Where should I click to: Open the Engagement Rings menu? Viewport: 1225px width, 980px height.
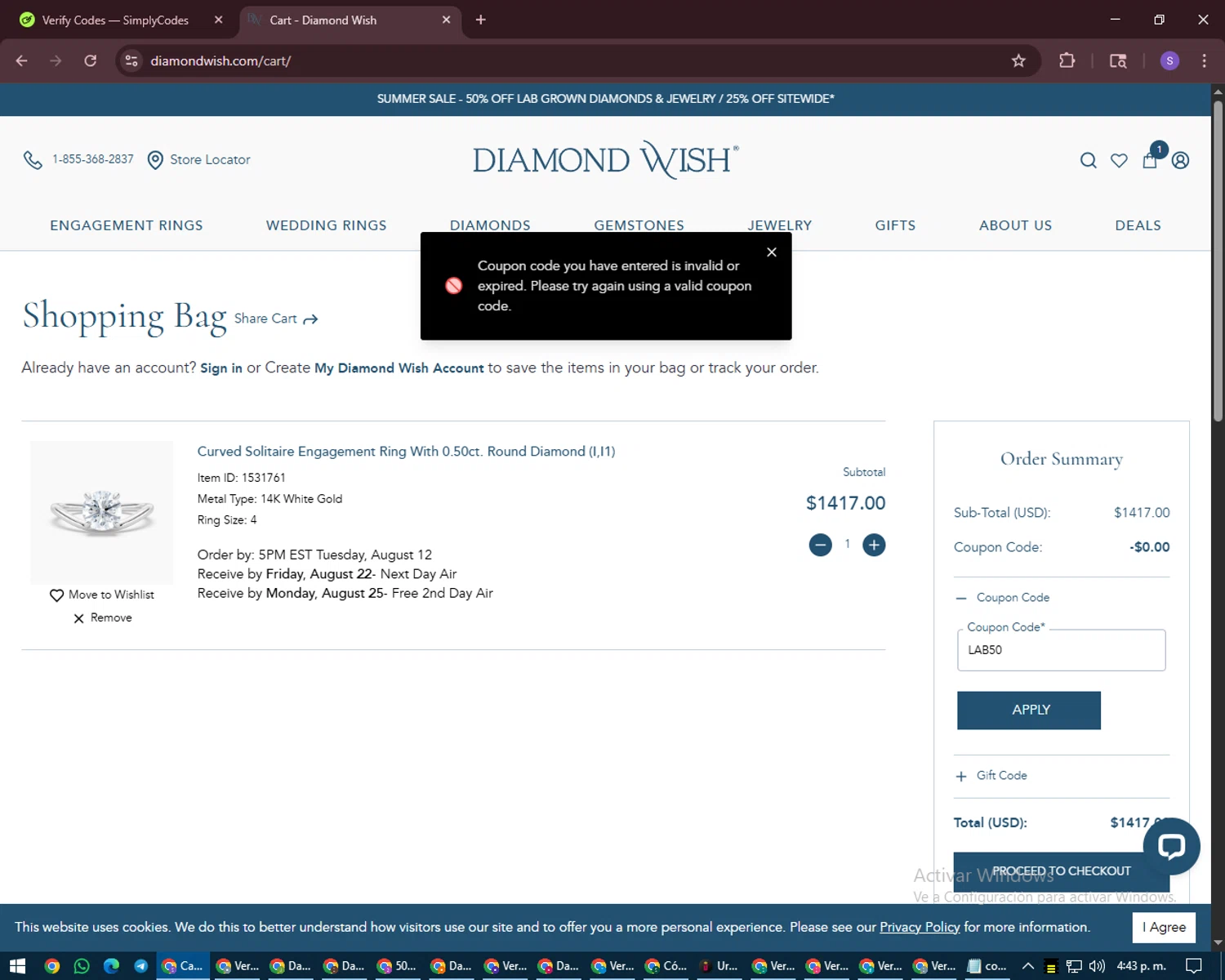pos(127,225)
